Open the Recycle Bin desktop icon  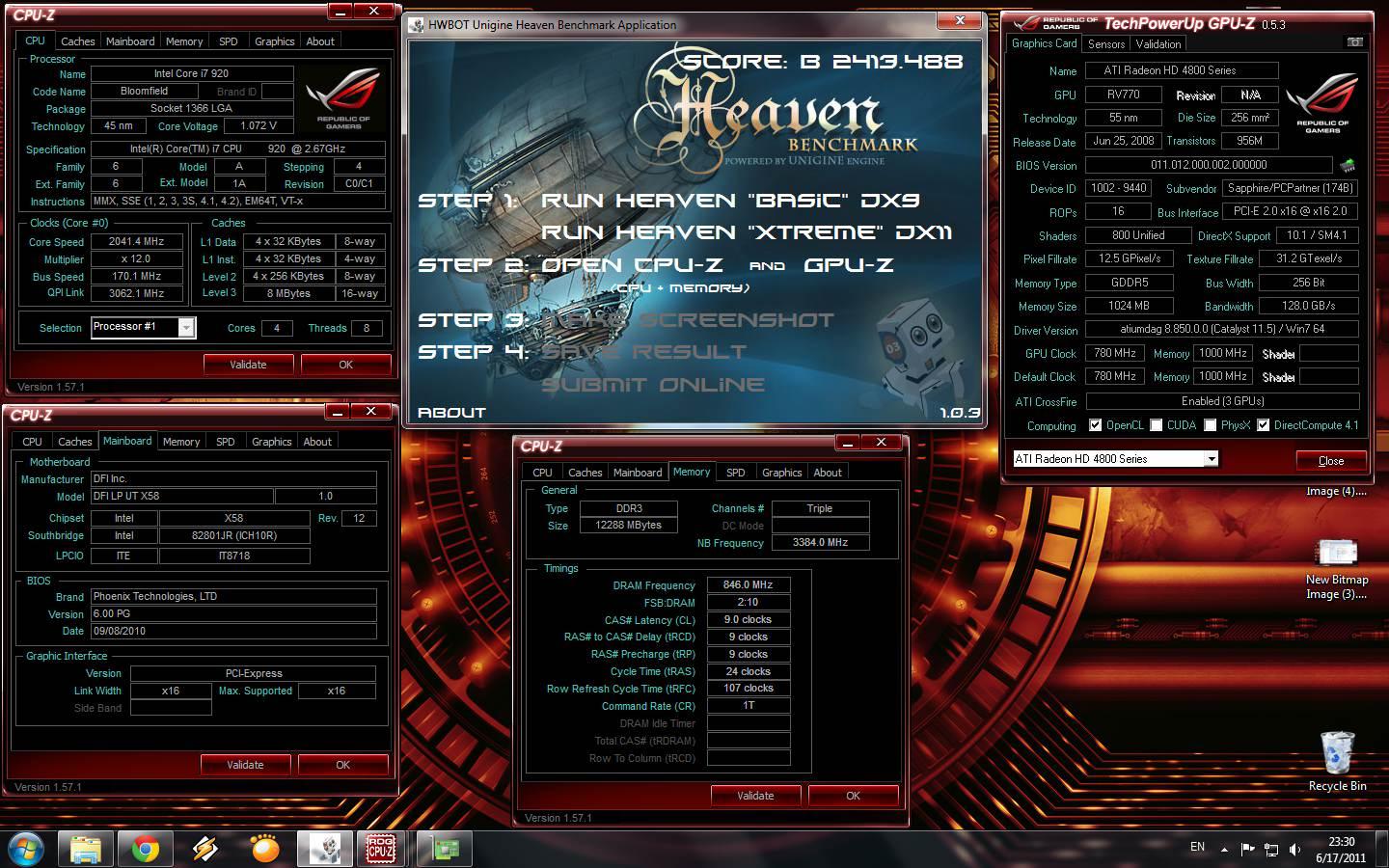[x=1337, y=761]
